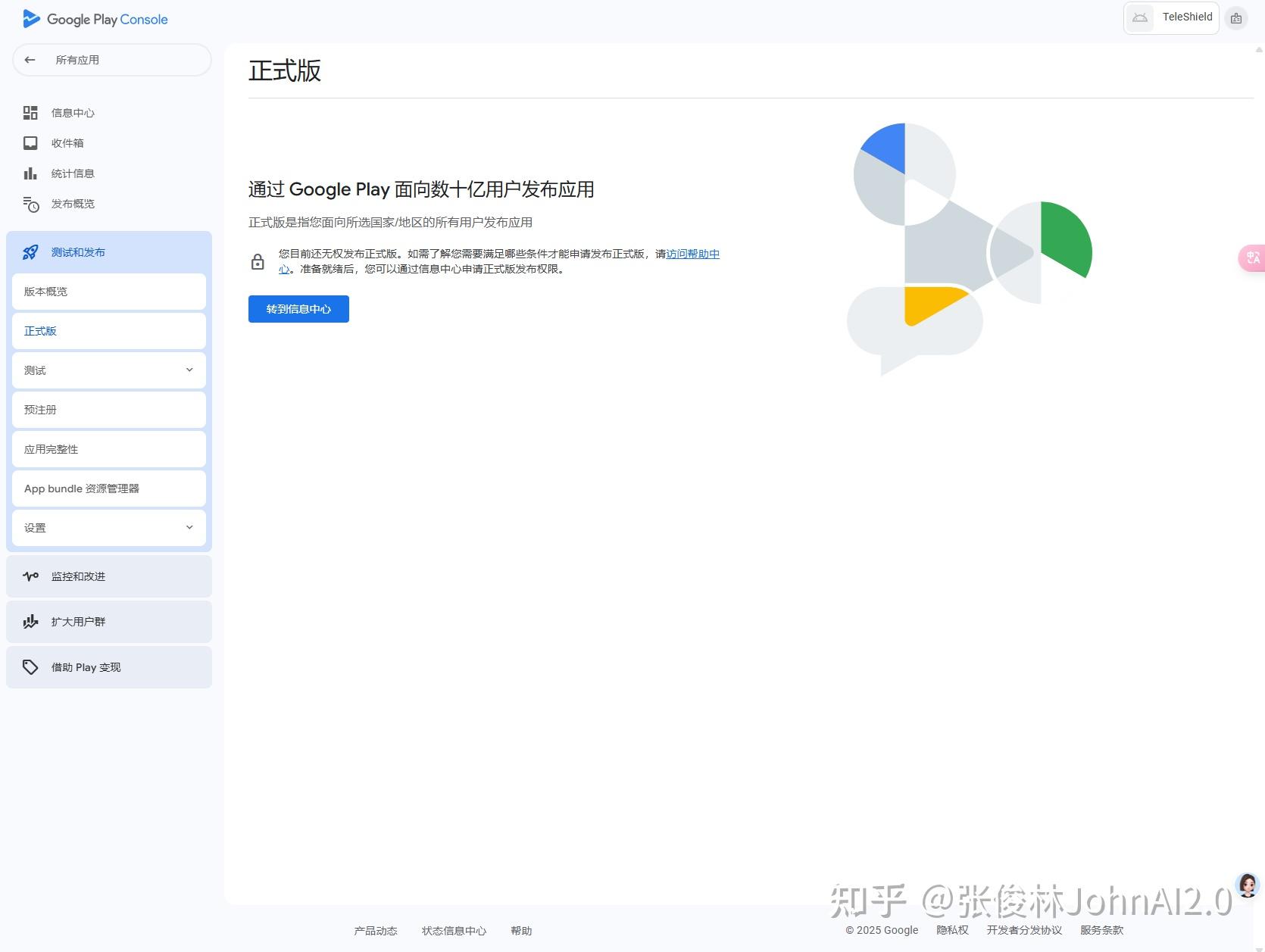The image size is (1265, 952).
Task: Click the 转到信息中心 button
Action: 298,309
